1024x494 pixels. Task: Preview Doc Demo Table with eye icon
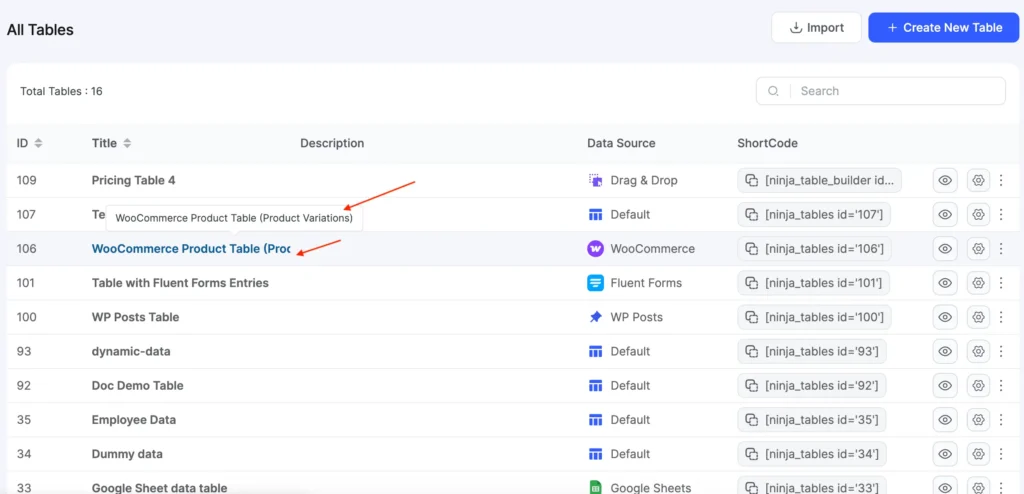(945, 386)
